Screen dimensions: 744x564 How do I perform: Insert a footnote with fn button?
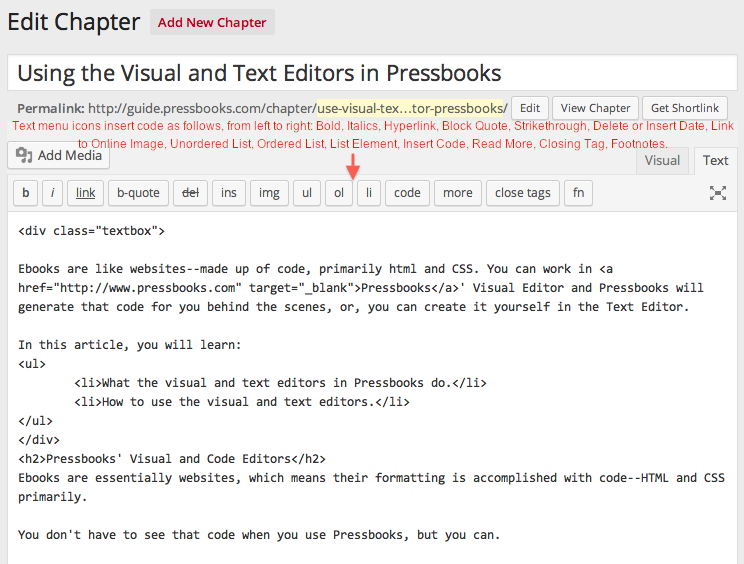pos(578,193)
